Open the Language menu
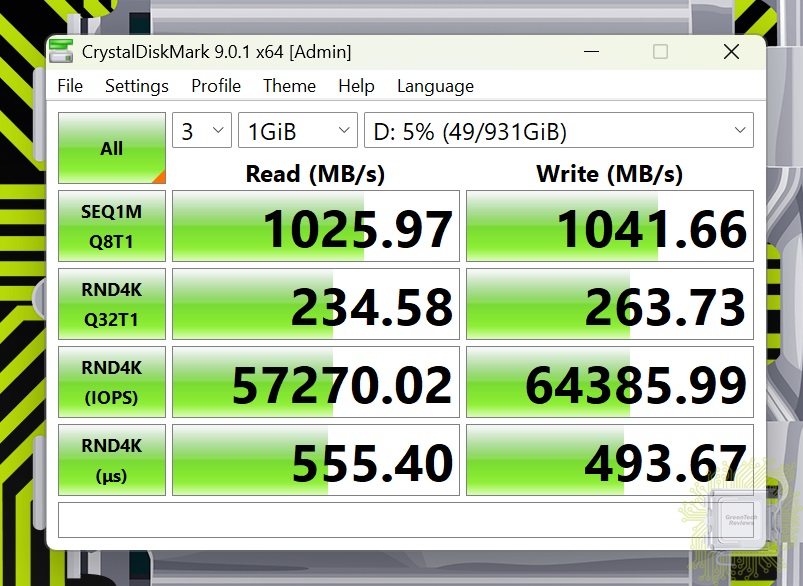The image size is (803, 586). 435,86
